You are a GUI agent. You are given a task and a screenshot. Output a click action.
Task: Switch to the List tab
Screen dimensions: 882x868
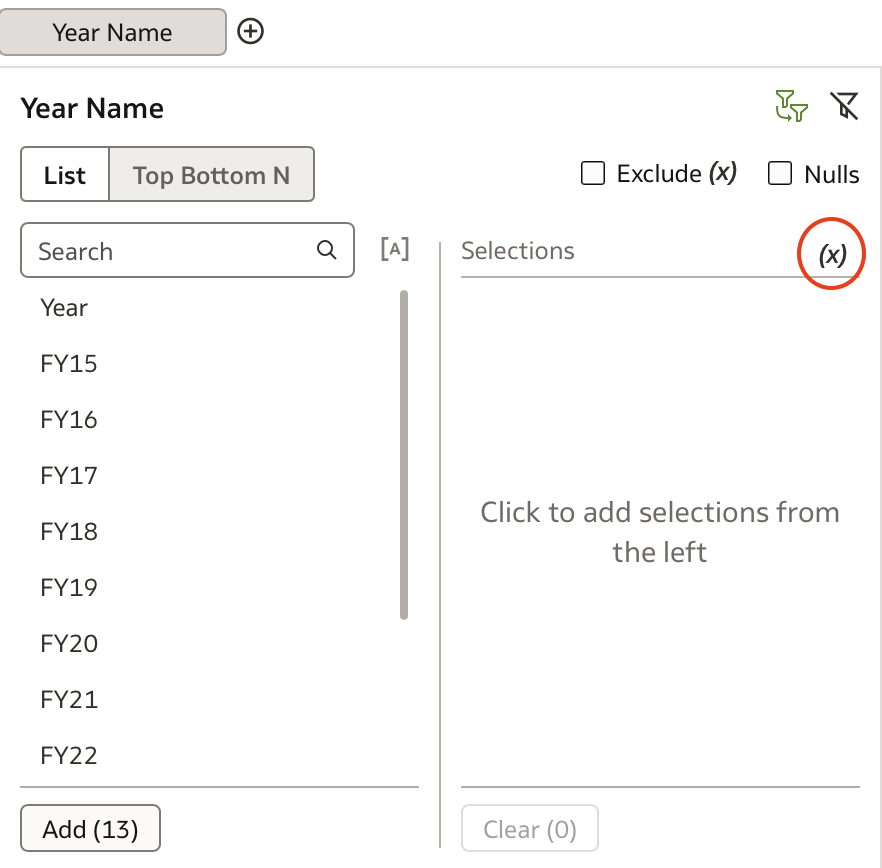[65, 174]
